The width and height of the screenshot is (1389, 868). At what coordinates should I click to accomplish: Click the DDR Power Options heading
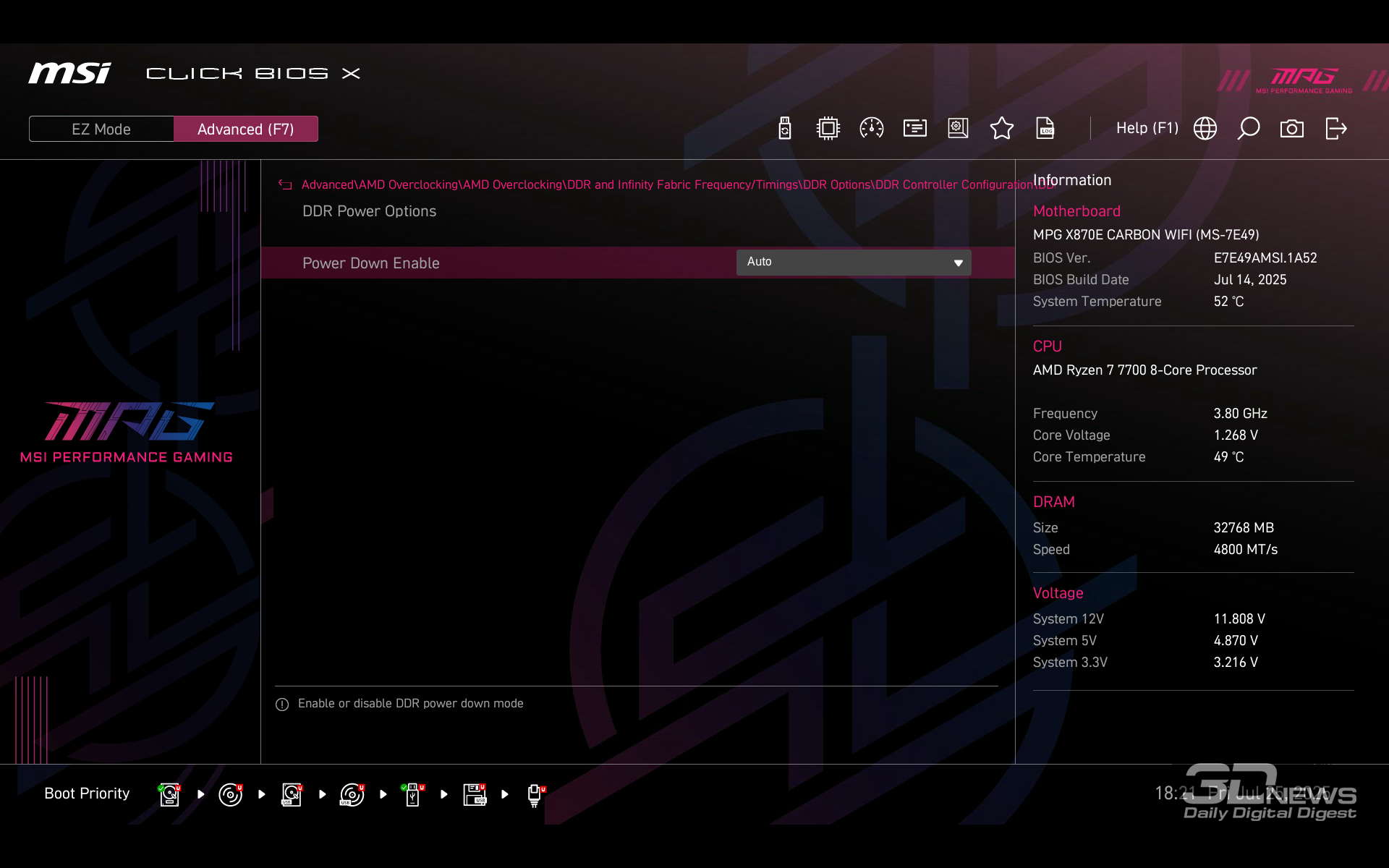(x=369, y=211)
